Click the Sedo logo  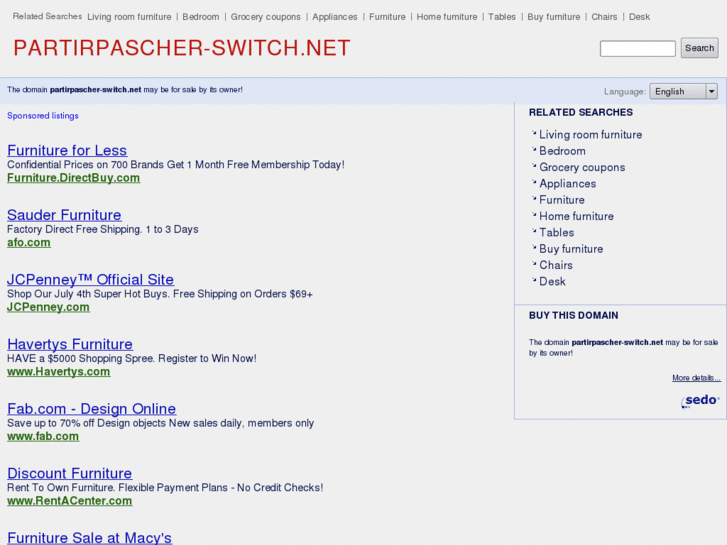pos(700,401)
